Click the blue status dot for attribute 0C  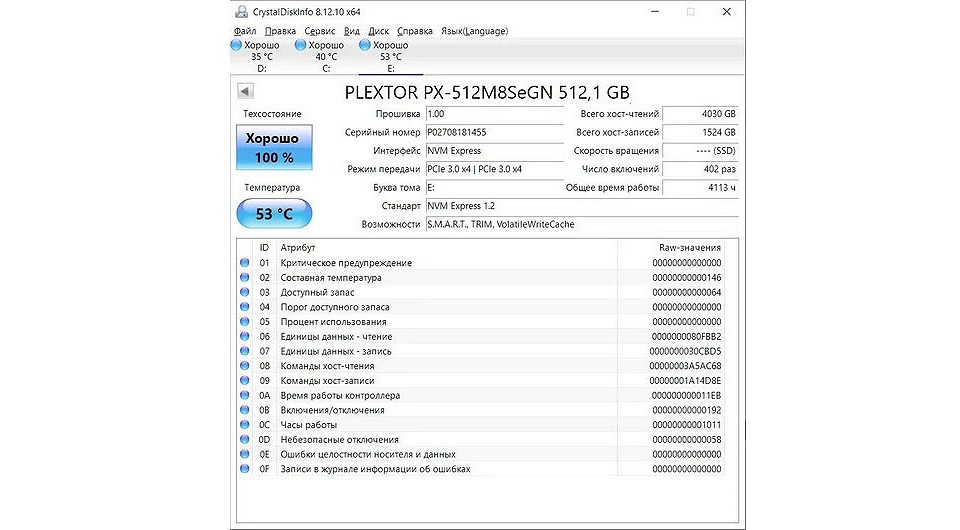[245, 425]
